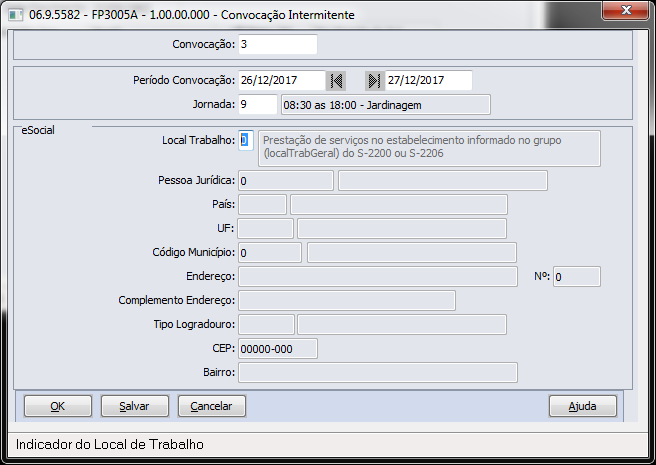Click the application icon in title bar

click(x=15, y=15)
